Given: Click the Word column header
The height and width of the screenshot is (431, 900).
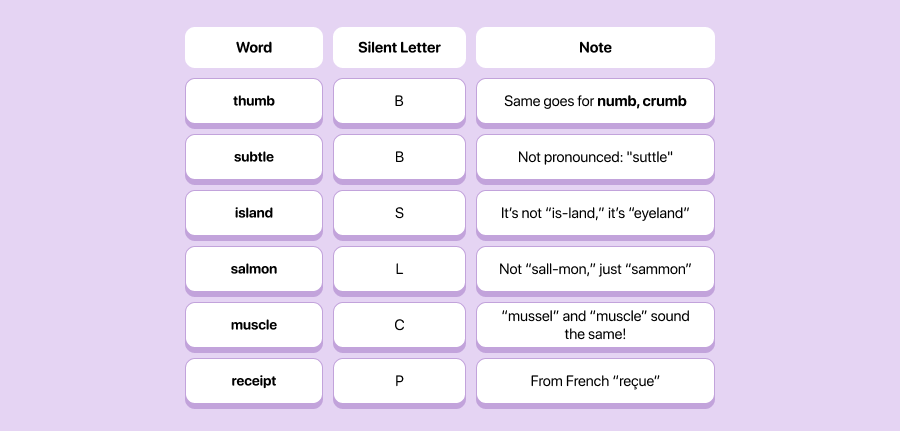Looking at the screenshot, I should (x=254, y=48).
